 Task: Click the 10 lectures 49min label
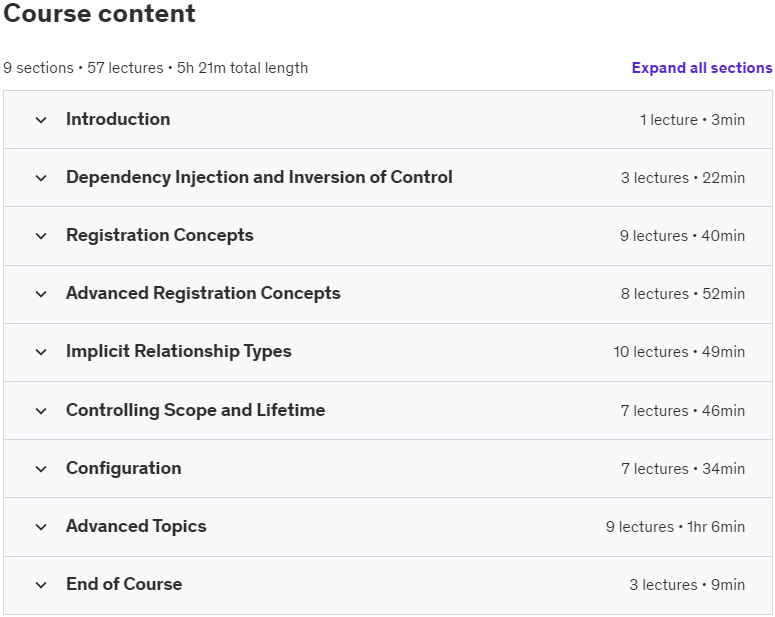tap(679, 352)
